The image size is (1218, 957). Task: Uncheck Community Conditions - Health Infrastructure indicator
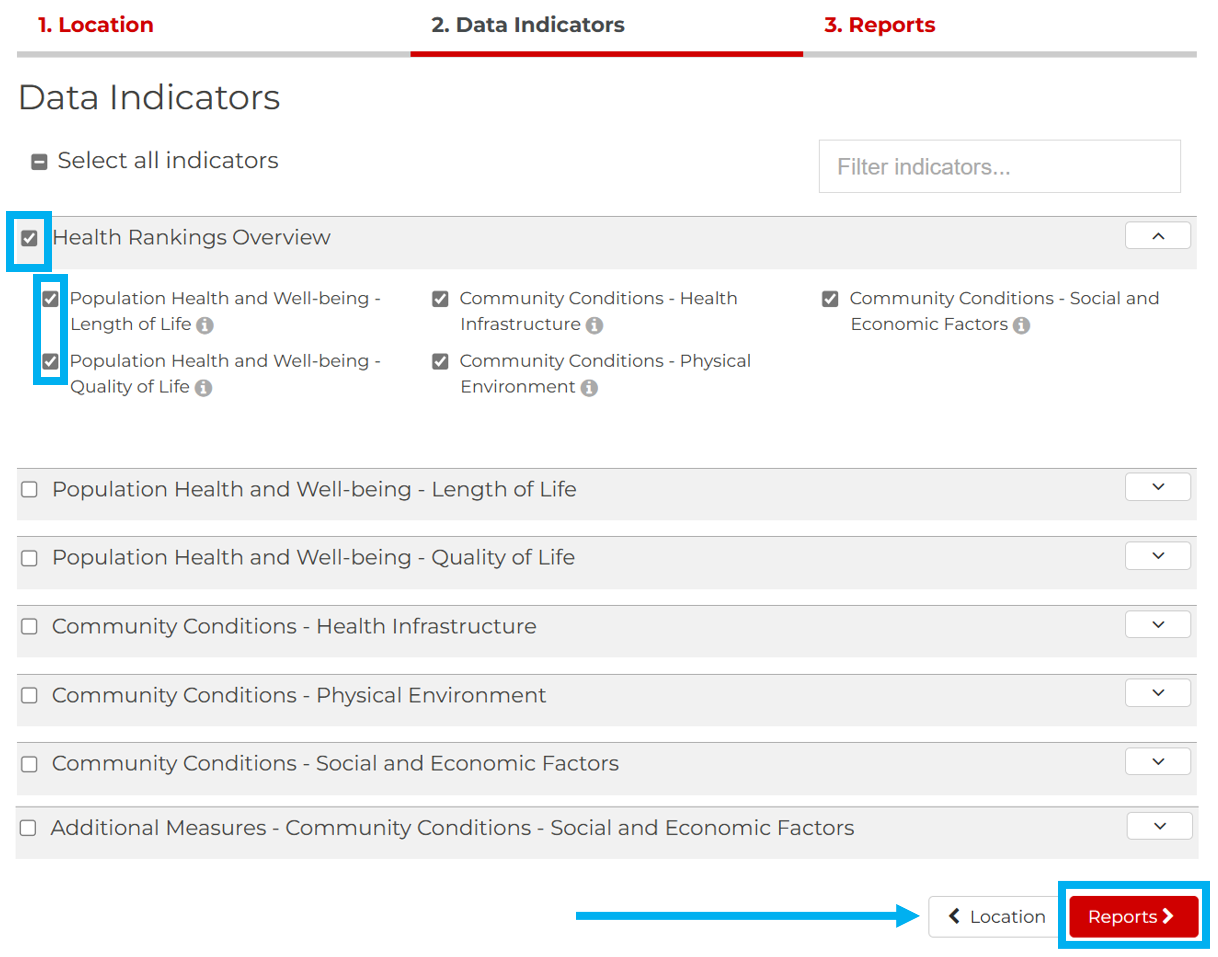pyautogui.click(x=440, y=299)
